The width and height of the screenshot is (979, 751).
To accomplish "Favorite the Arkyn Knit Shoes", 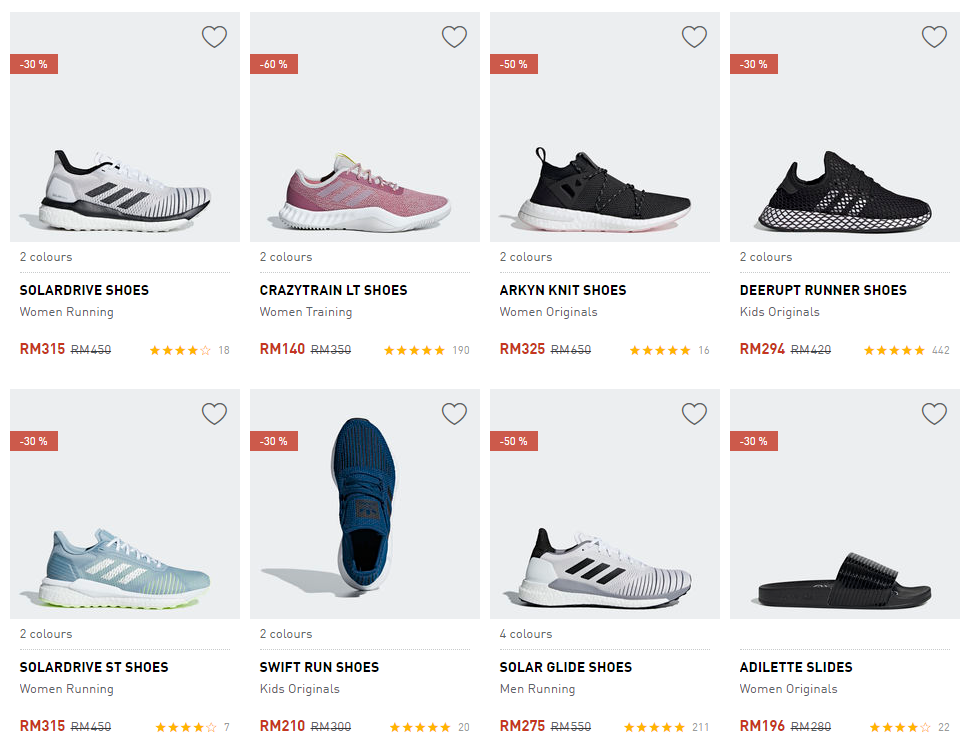I will click(695, 37).
